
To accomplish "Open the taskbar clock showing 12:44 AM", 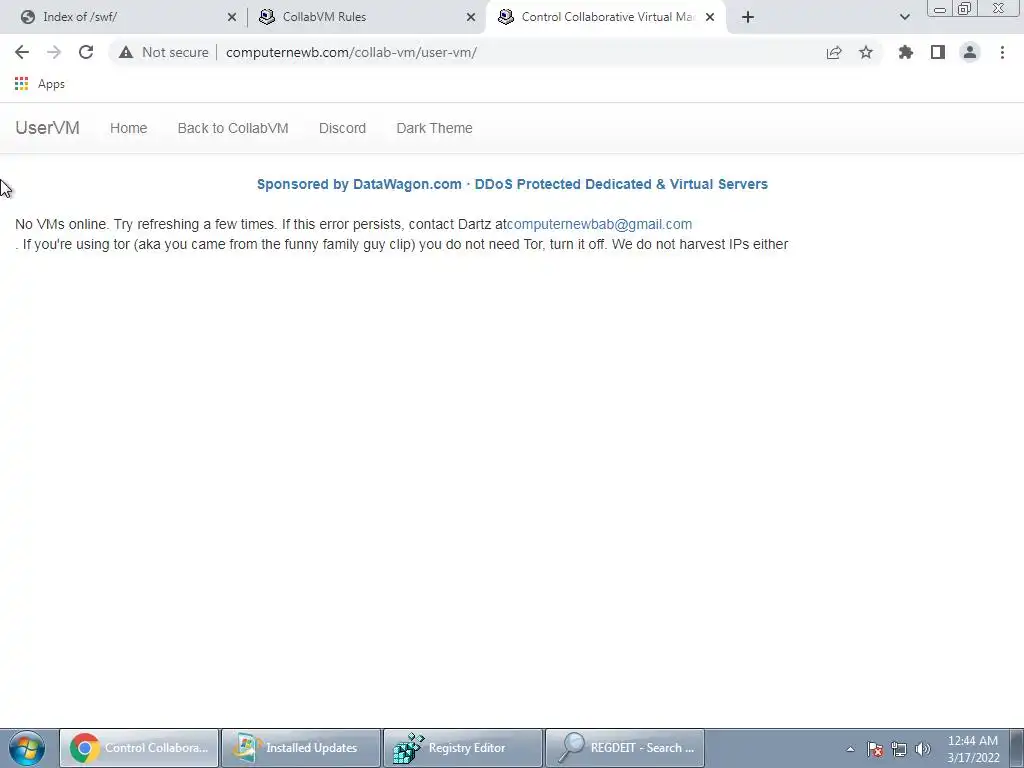I will click(x=973, y=749).
